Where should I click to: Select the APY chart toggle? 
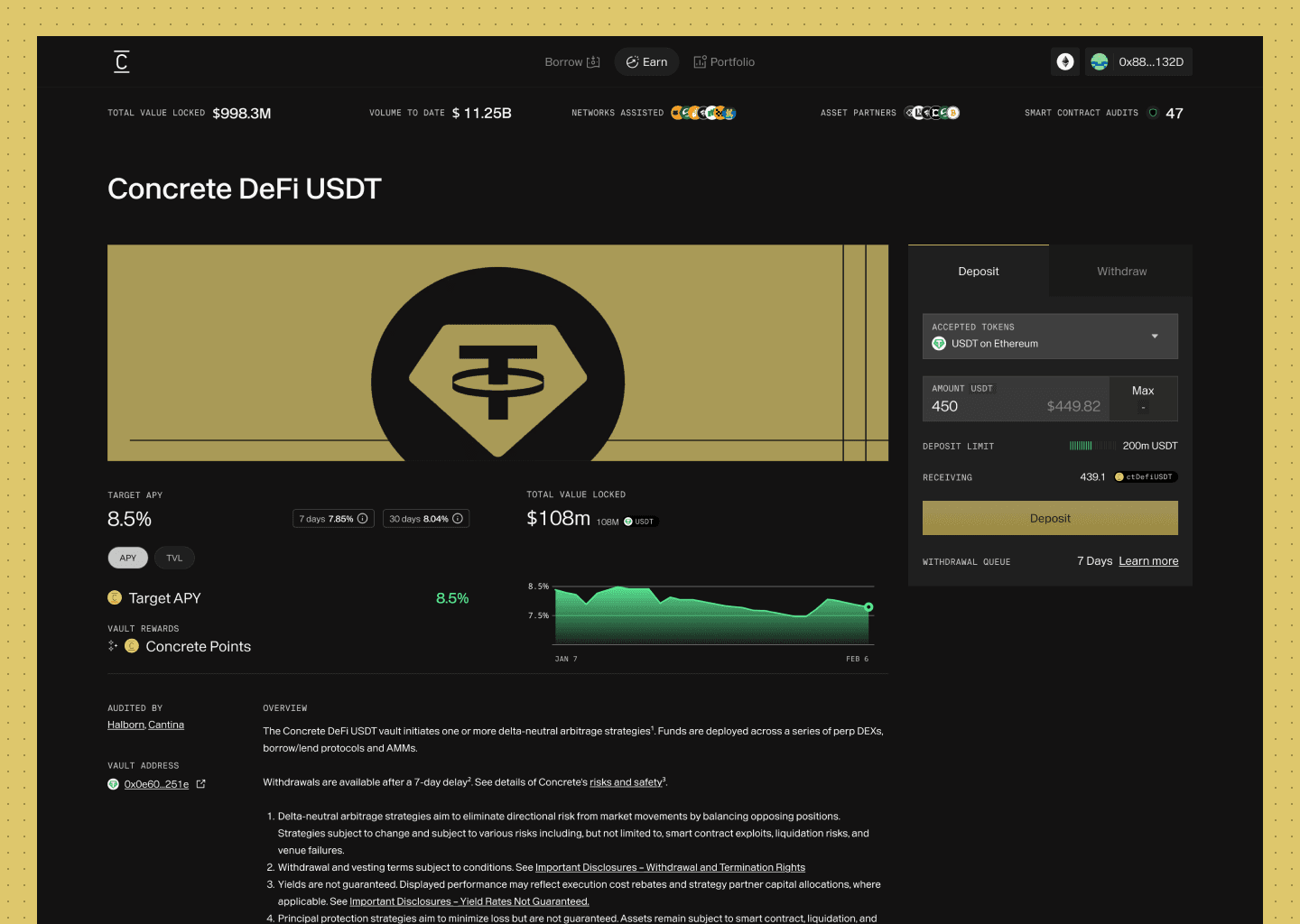tap(127, 558)
